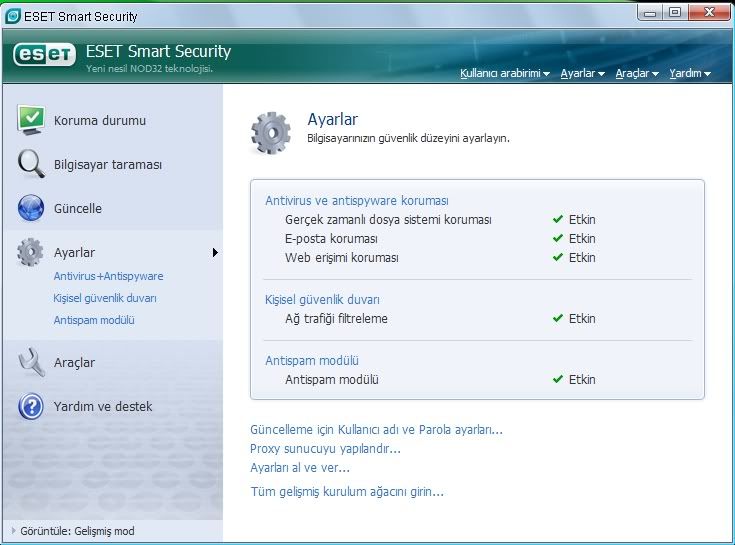Click the green check next to E-posta koruması
Viewport: 735px width, 545px height.
(x=557, y=238)
